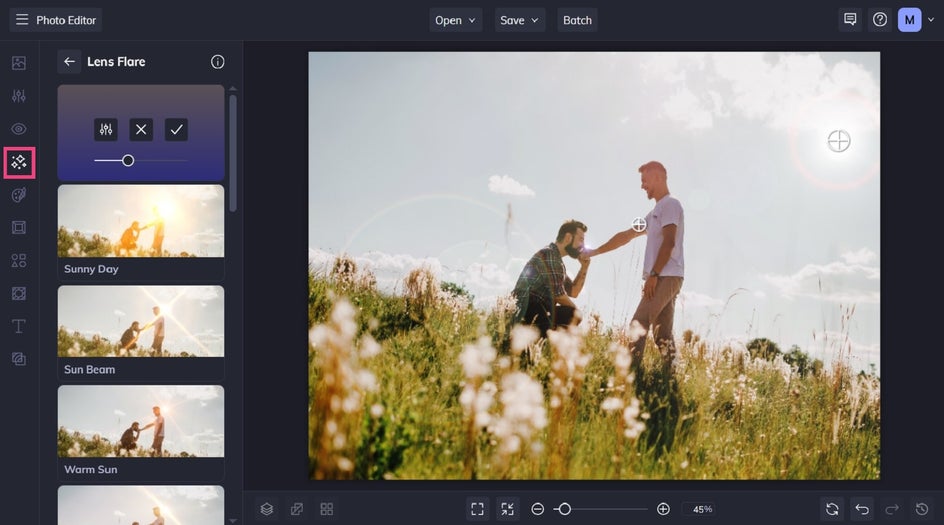Select the Text tool
Screen dimensions: 944x525
pos(19,326)
